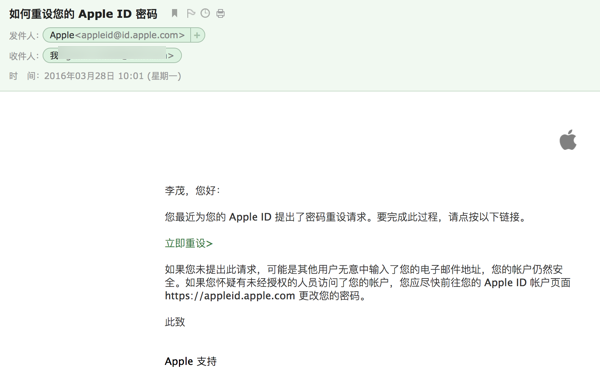This screenshot has width=600, height=374.
Task: Click the recipient 我 chip
Action: coord(112,56)
